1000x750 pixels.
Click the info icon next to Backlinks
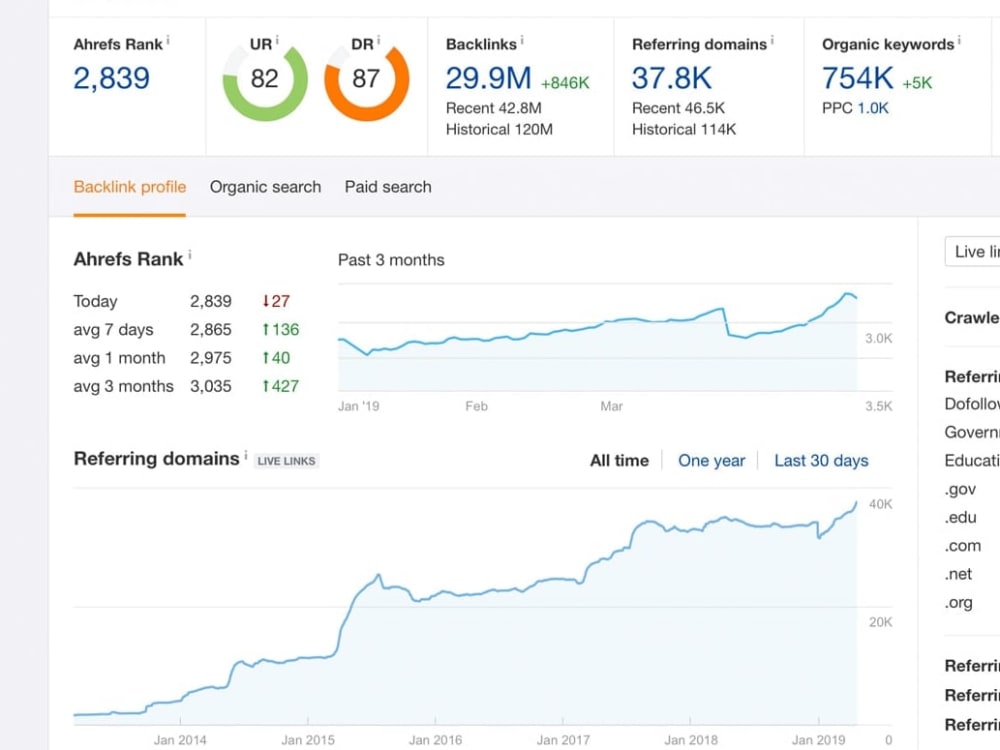[x=522, y=40]
